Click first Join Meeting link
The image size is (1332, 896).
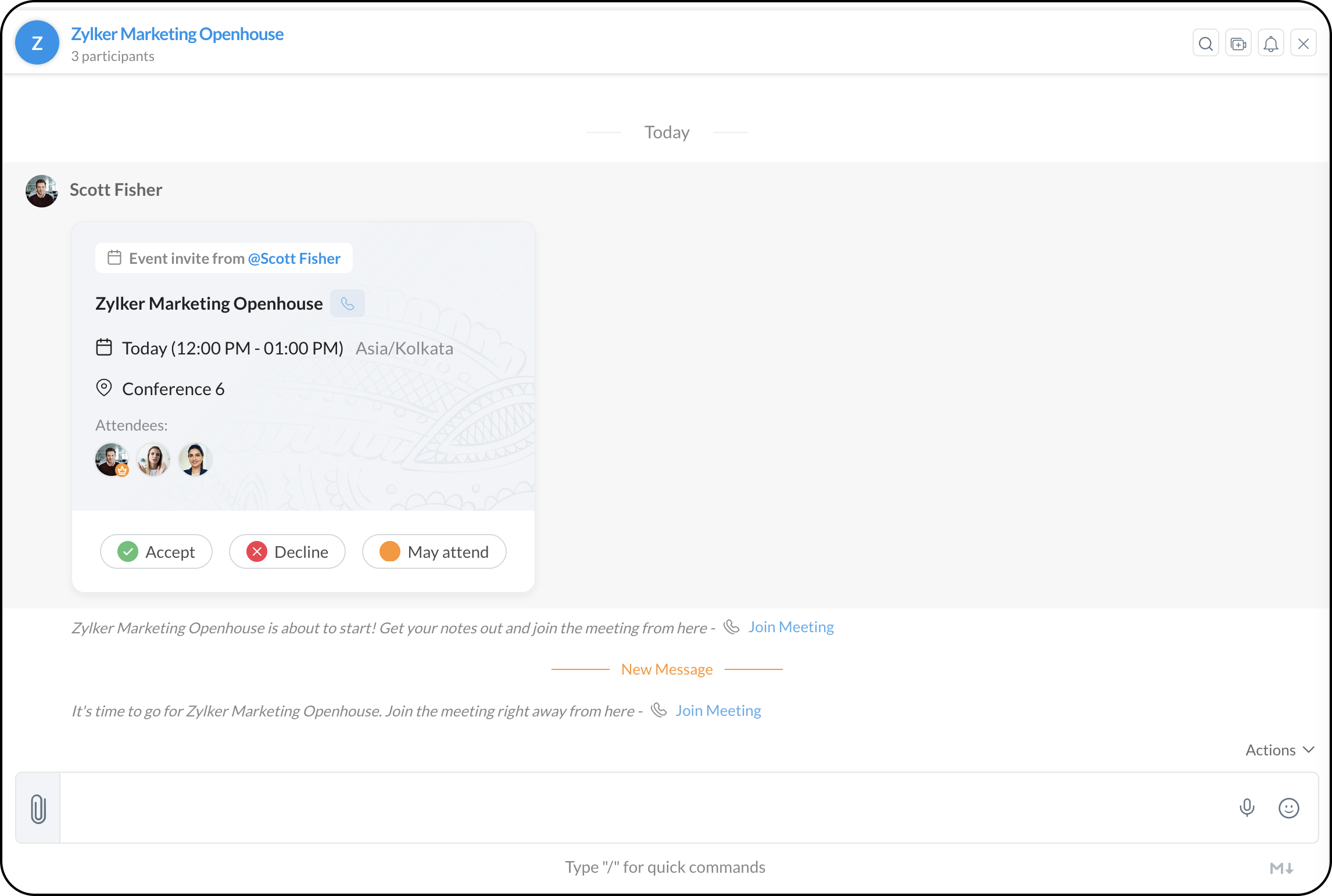point(790,627)
